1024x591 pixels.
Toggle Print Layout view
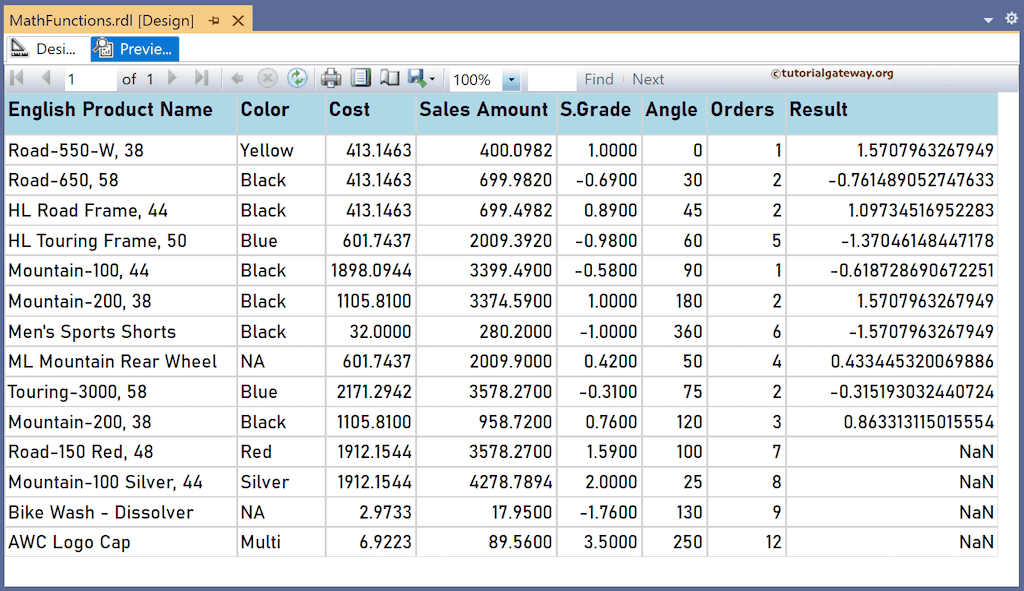click(360, 78)
